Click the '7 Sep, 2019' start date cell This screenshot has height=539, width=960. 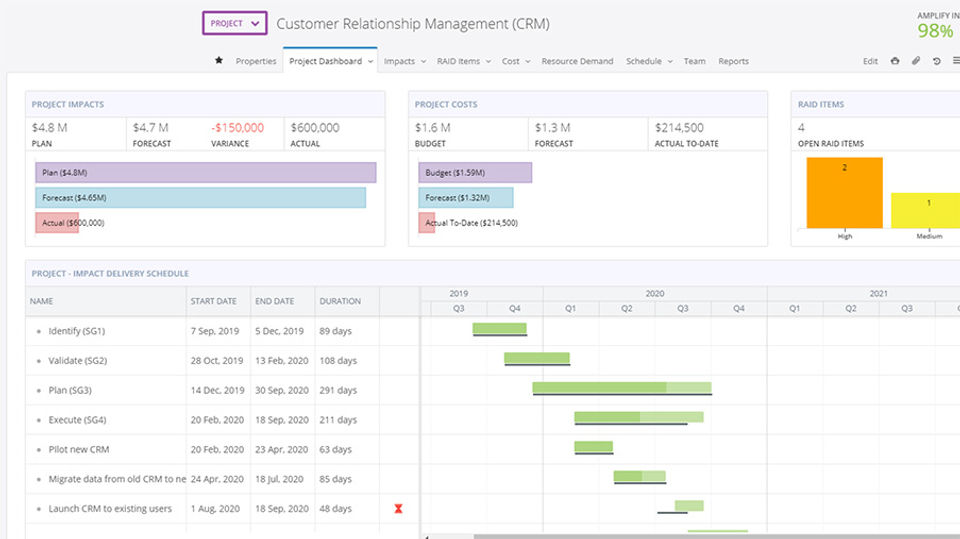[x=215, y=331]
